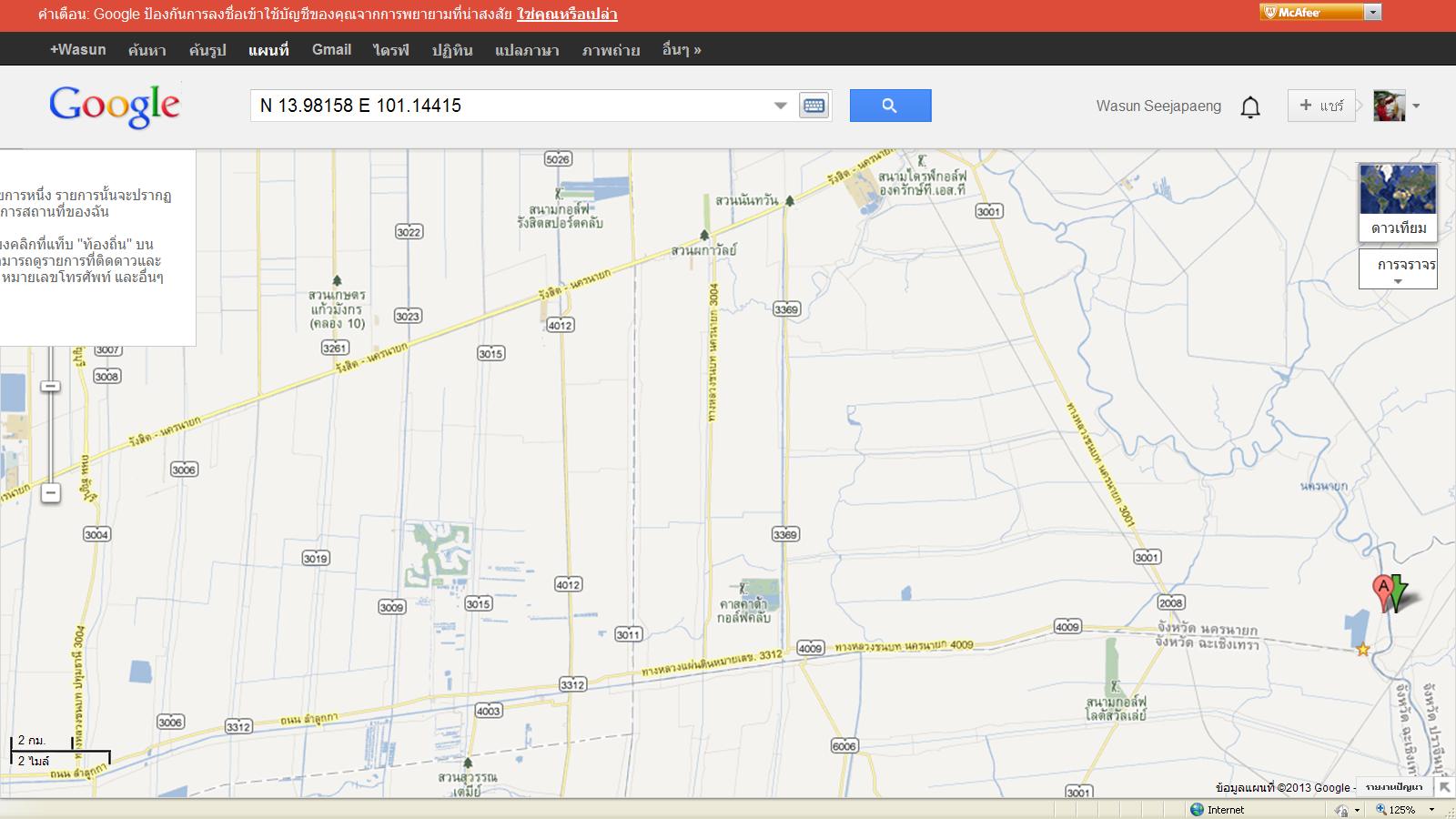
Task: Click the ใช่คุณหรือเปล่า warning link
Action: coord(567,15)
